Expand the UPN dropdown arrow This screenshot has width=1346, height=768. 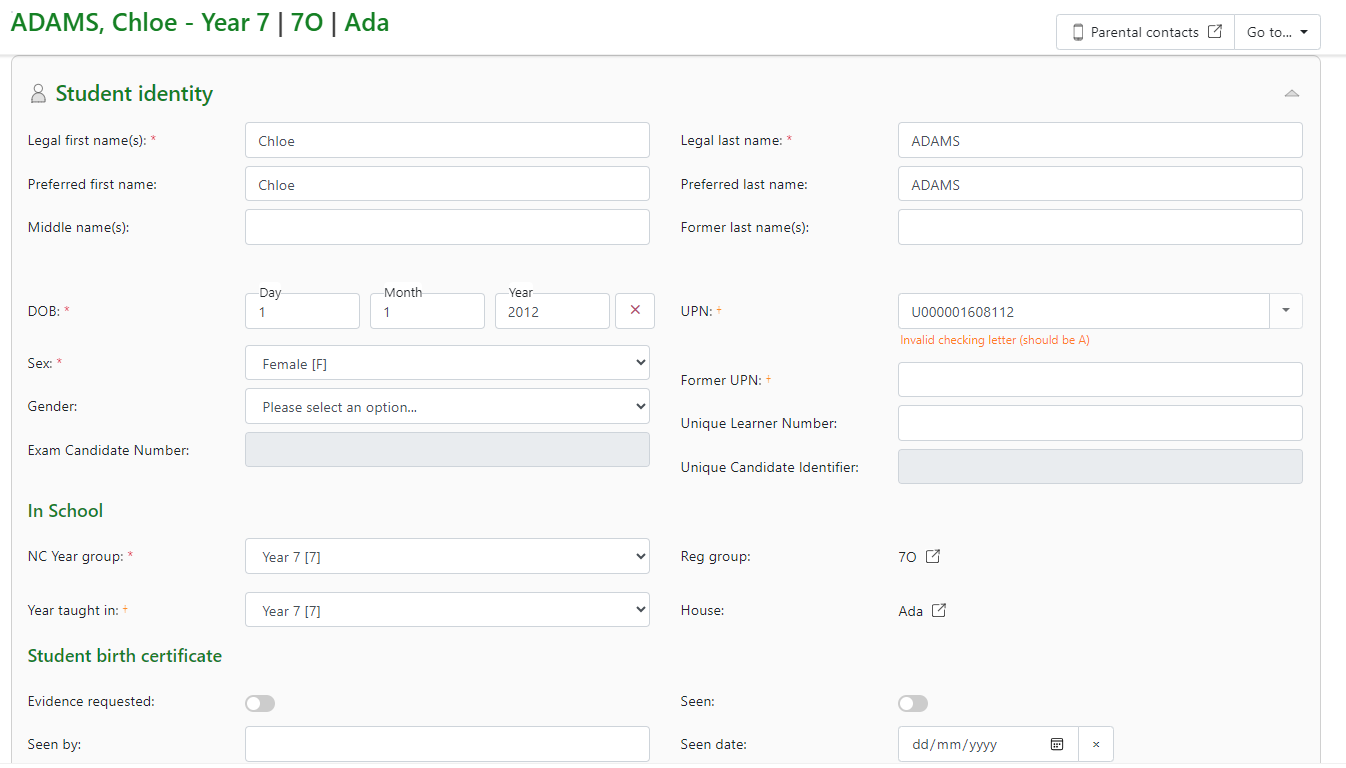[x=1286, y=311]
